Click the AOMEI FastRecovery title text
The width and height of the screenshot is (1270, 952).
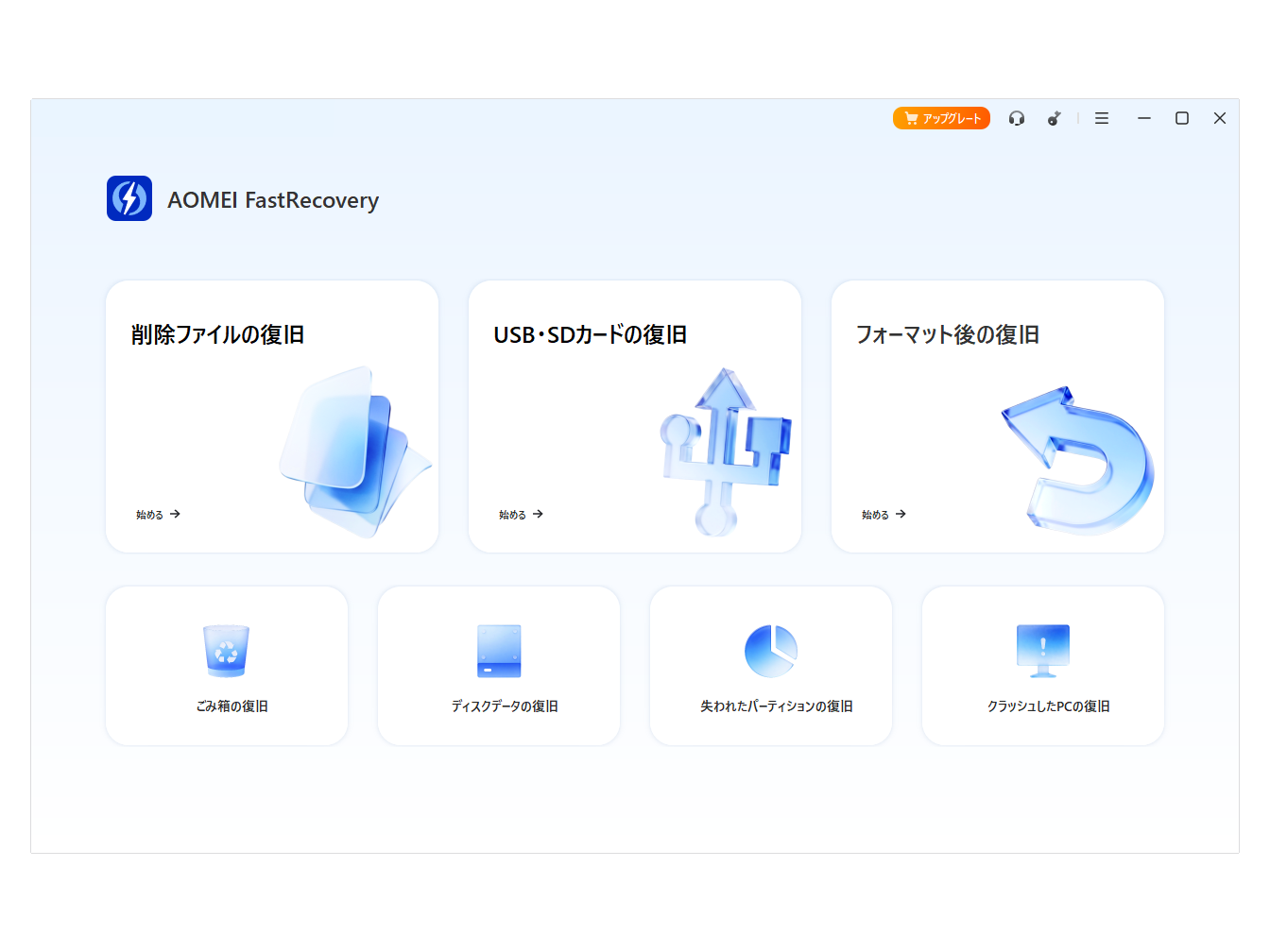[273, 200]
